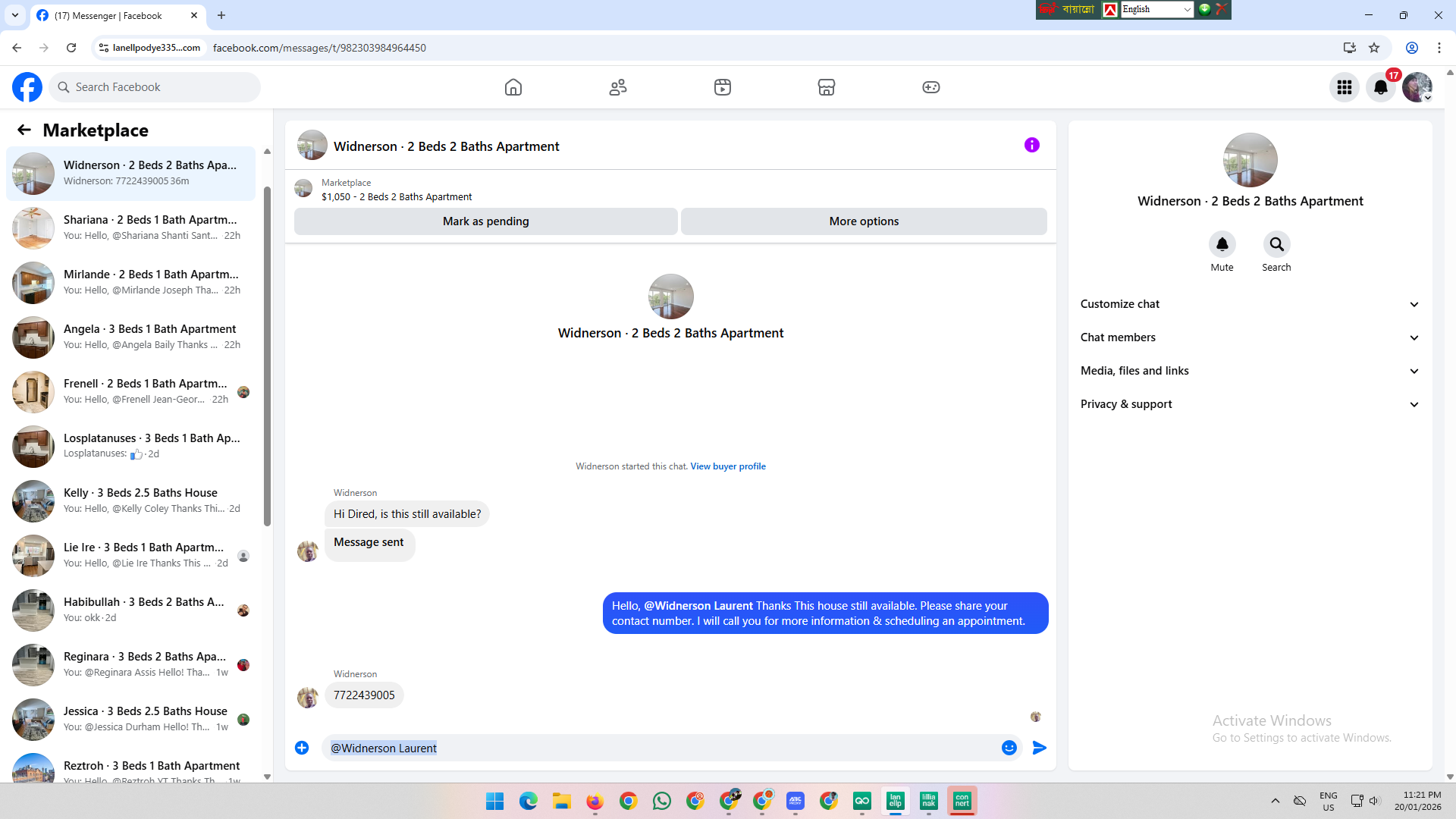
Task: Open the English language dropdown
Action: tap(1157, 9)
